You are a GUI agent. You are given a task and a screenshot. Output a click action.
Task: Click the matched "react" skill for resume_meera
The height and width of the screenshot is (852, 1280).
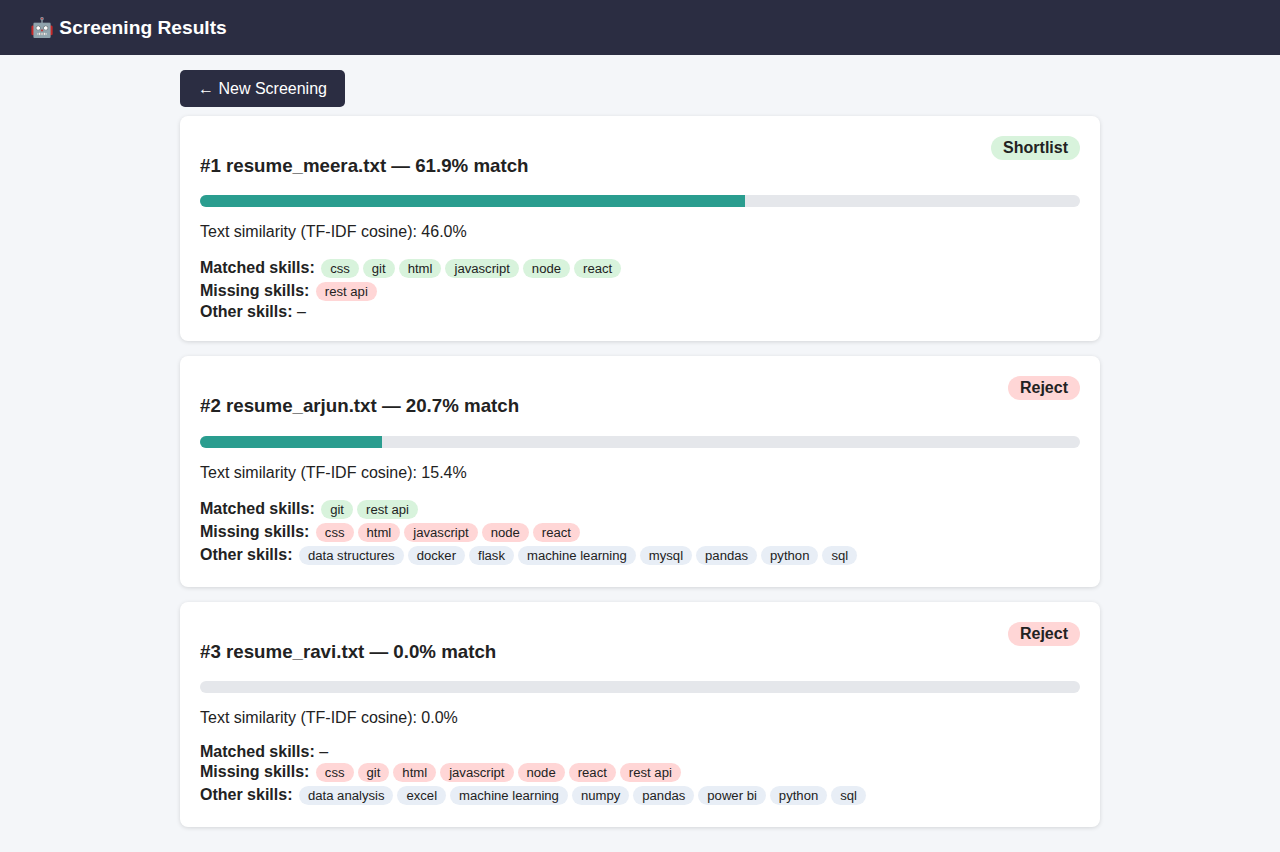(597, 268)
